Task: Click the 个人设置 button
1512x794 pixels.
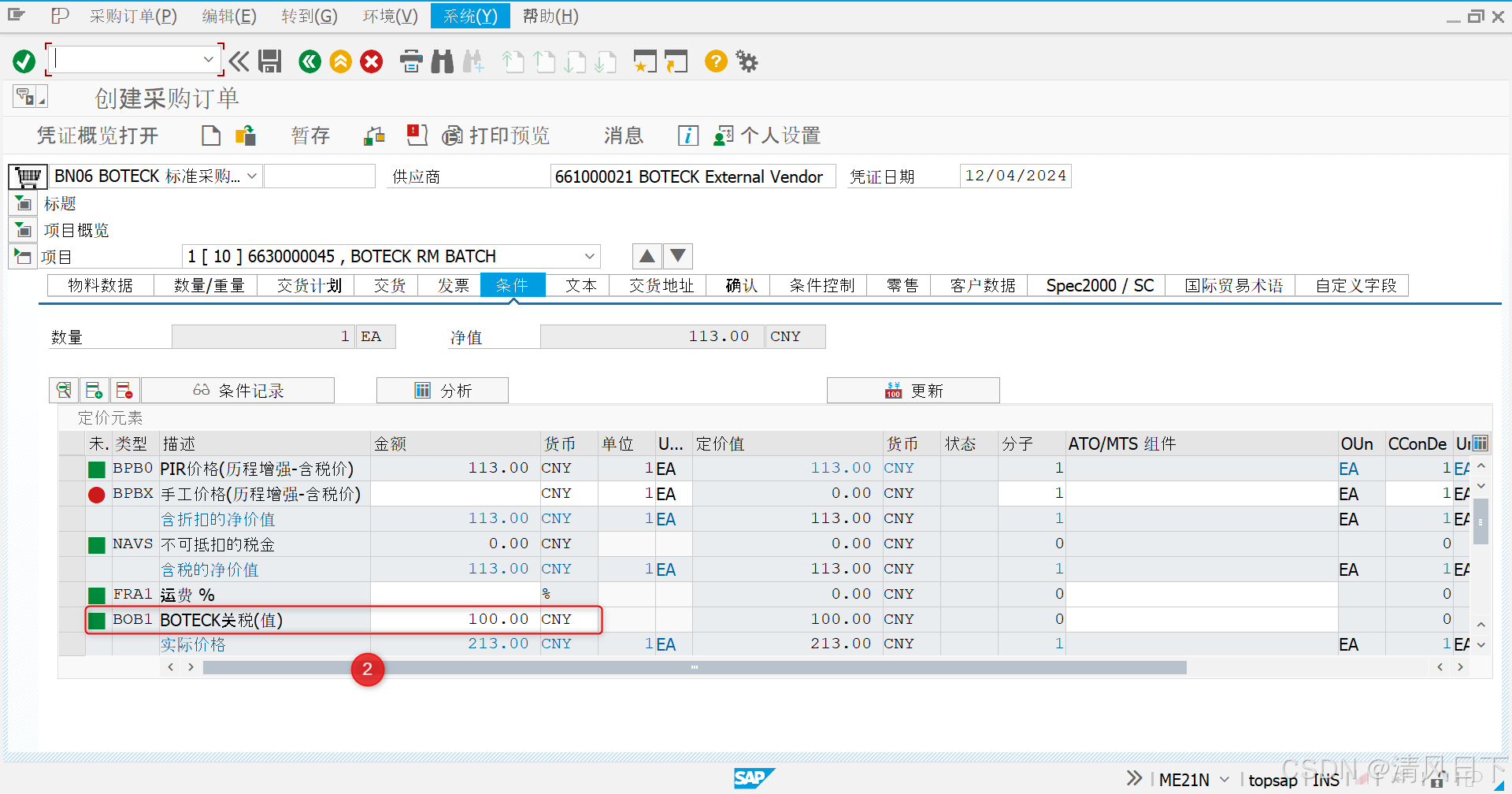Action: coord(767,135)
